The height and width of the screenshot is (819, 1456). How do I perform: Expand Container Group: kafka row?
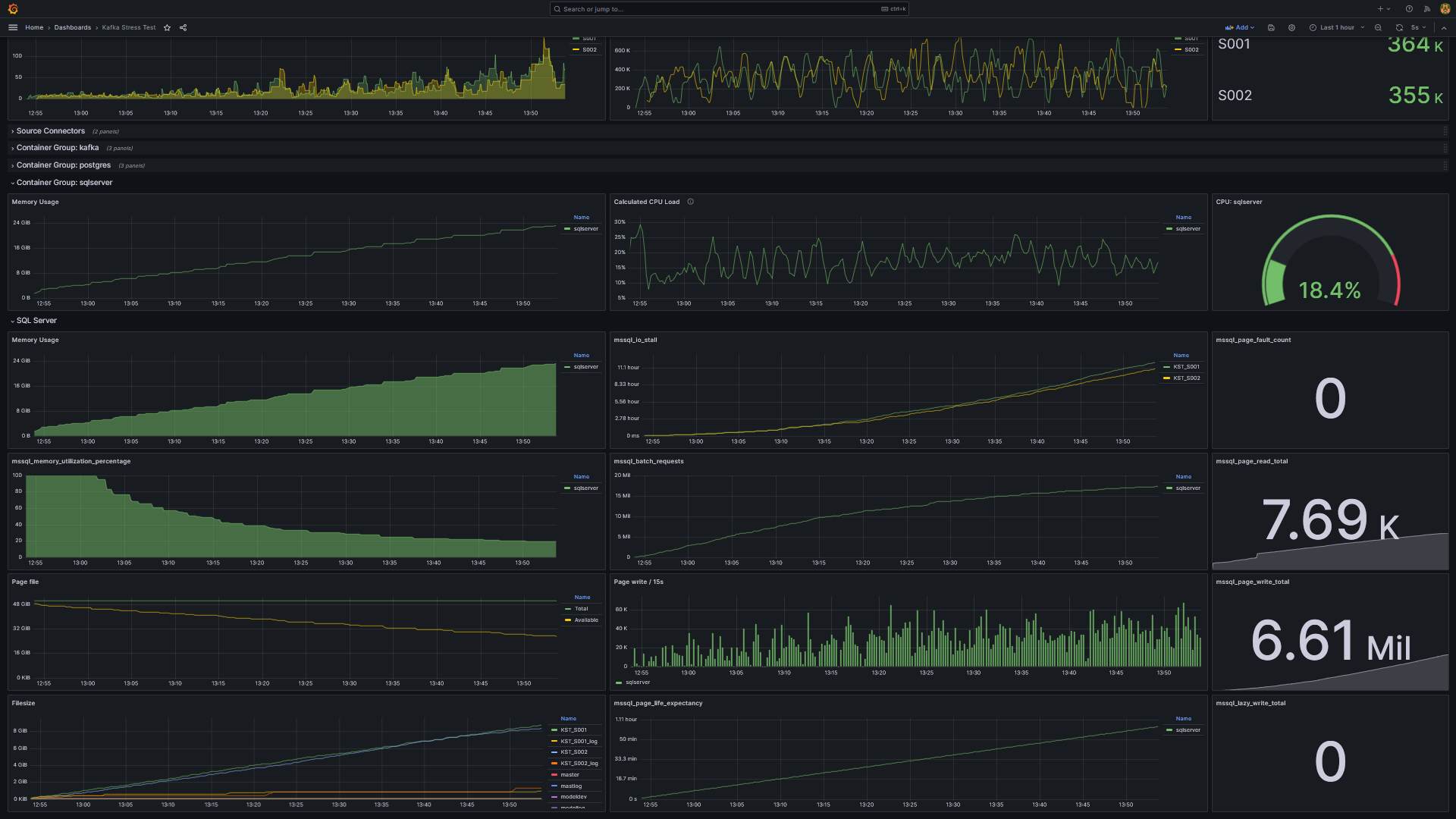57,148
